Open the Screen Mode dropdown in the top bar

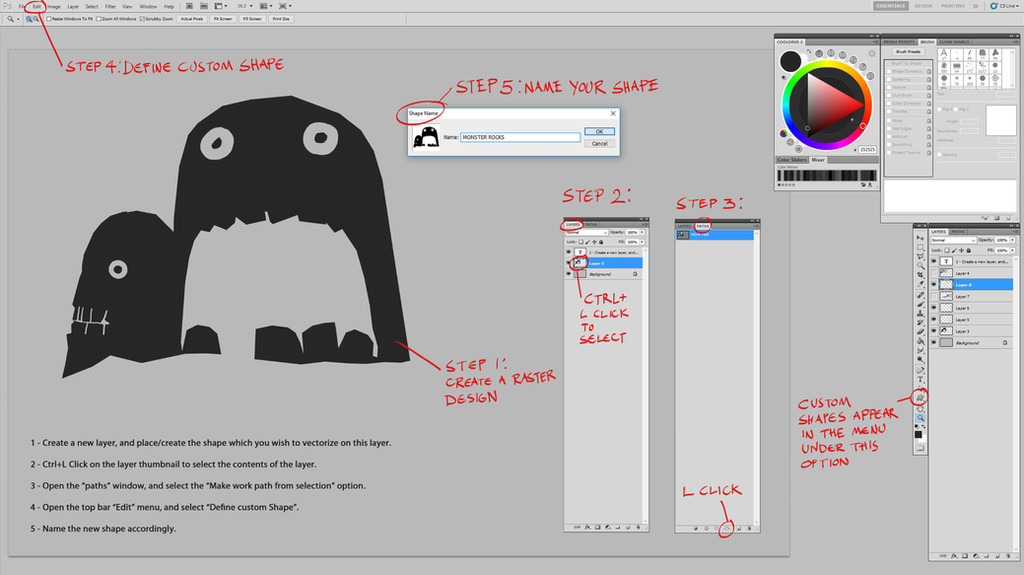[x=285, y=6]
